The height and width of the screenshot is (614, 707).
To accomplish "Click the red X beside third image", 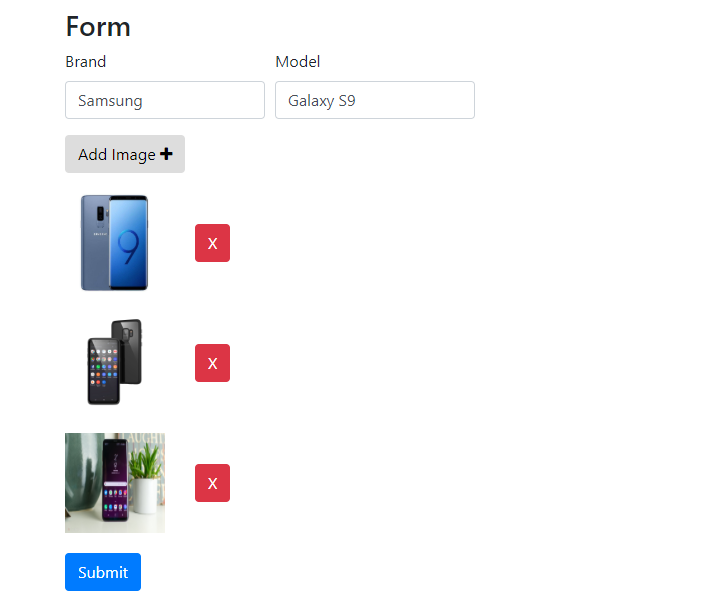I will (x=212, y=483).
